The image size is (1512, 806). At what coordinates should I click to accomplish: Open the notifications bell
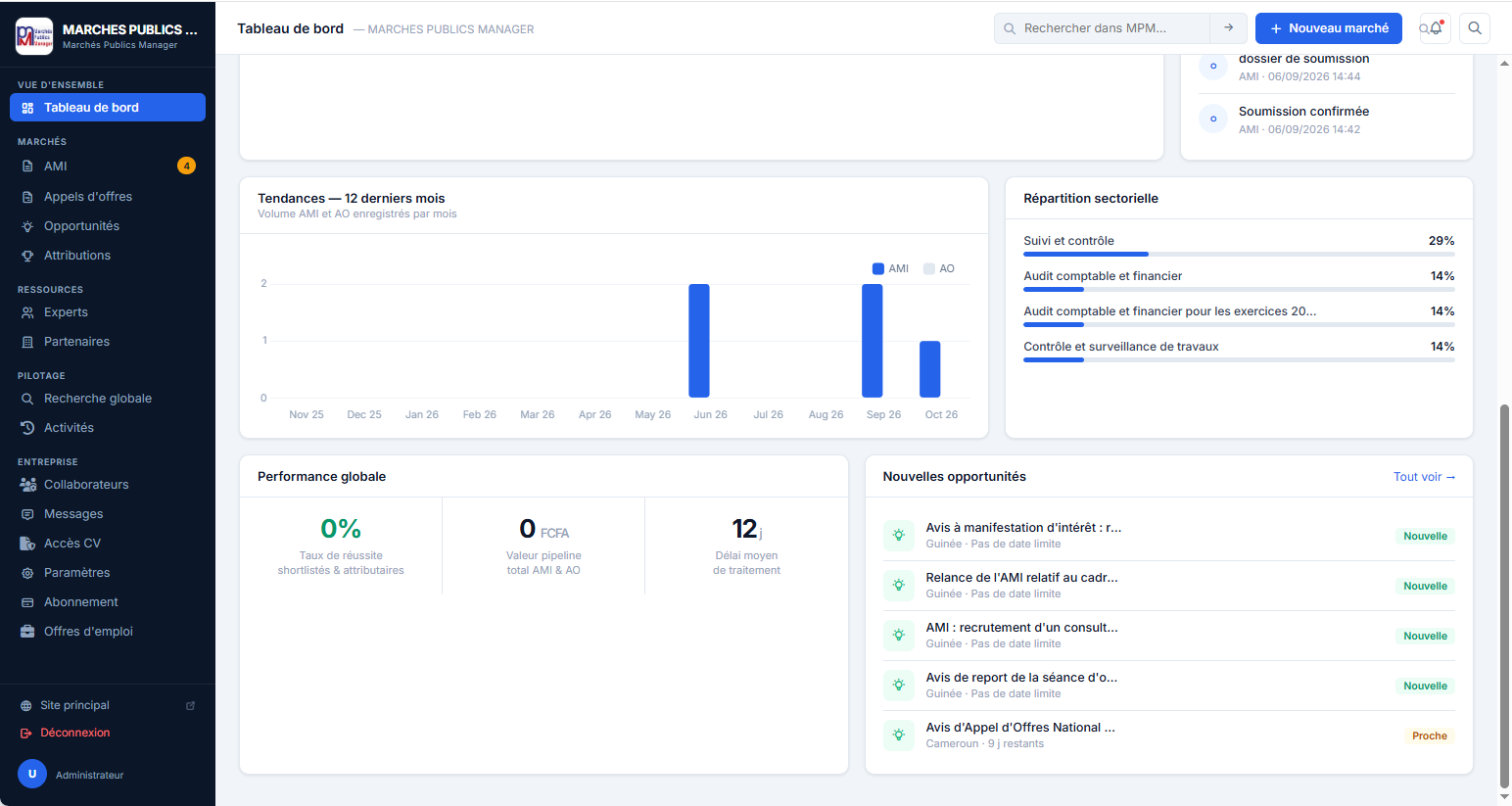[1436, 28]
